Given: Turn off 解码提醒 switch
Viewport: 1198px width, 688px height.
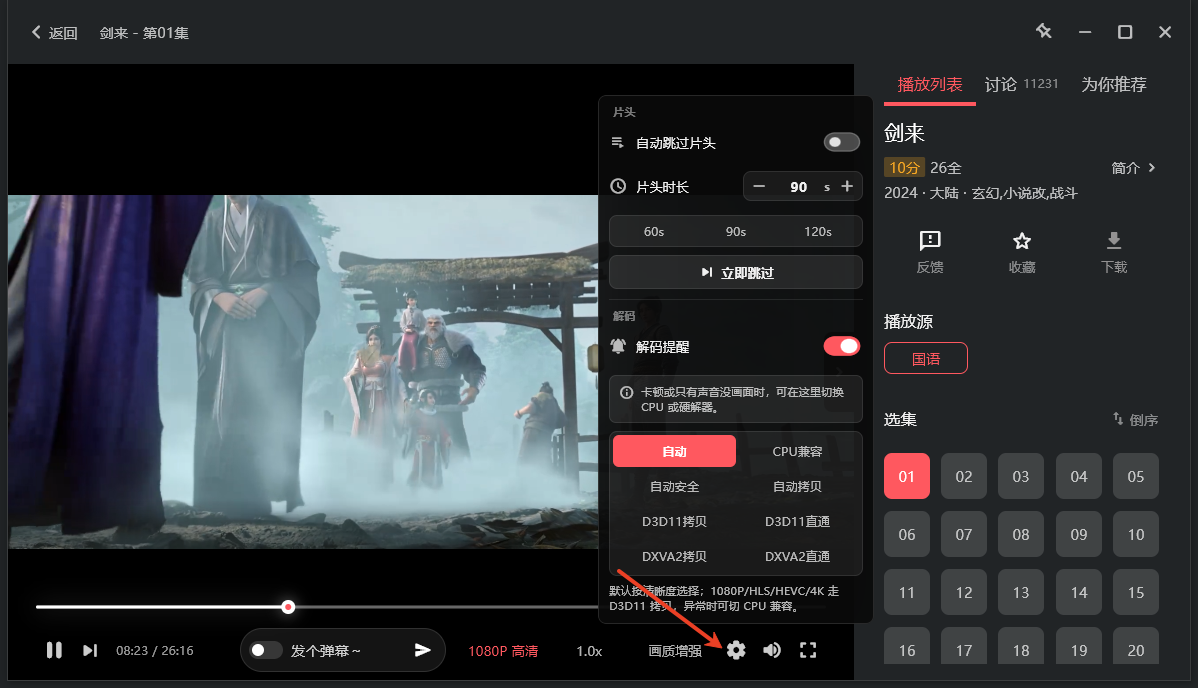Looking at the screenshot, I should tap(841, 346).
